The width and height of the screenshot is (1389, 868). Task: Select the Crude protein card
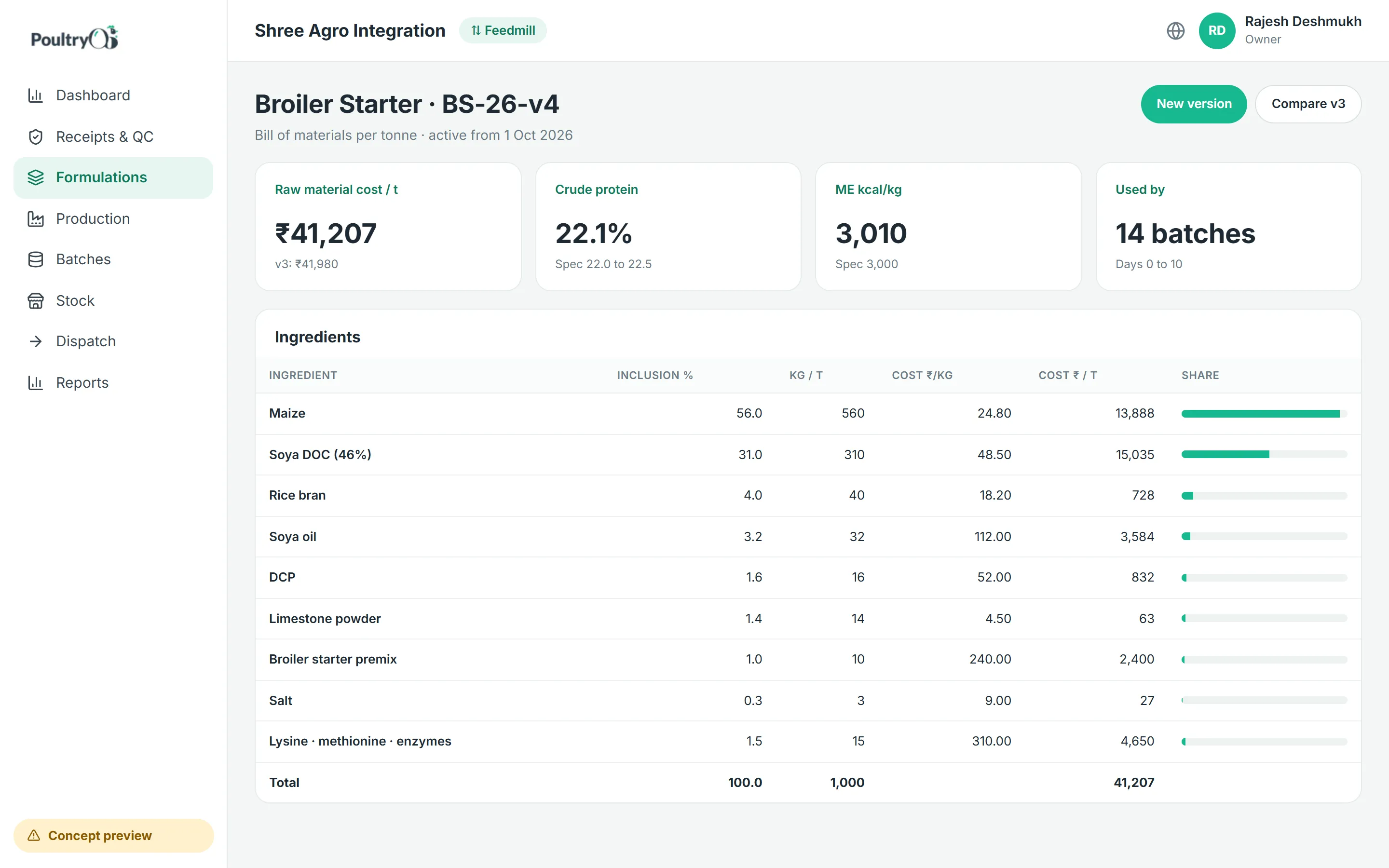tap(668, 227)
